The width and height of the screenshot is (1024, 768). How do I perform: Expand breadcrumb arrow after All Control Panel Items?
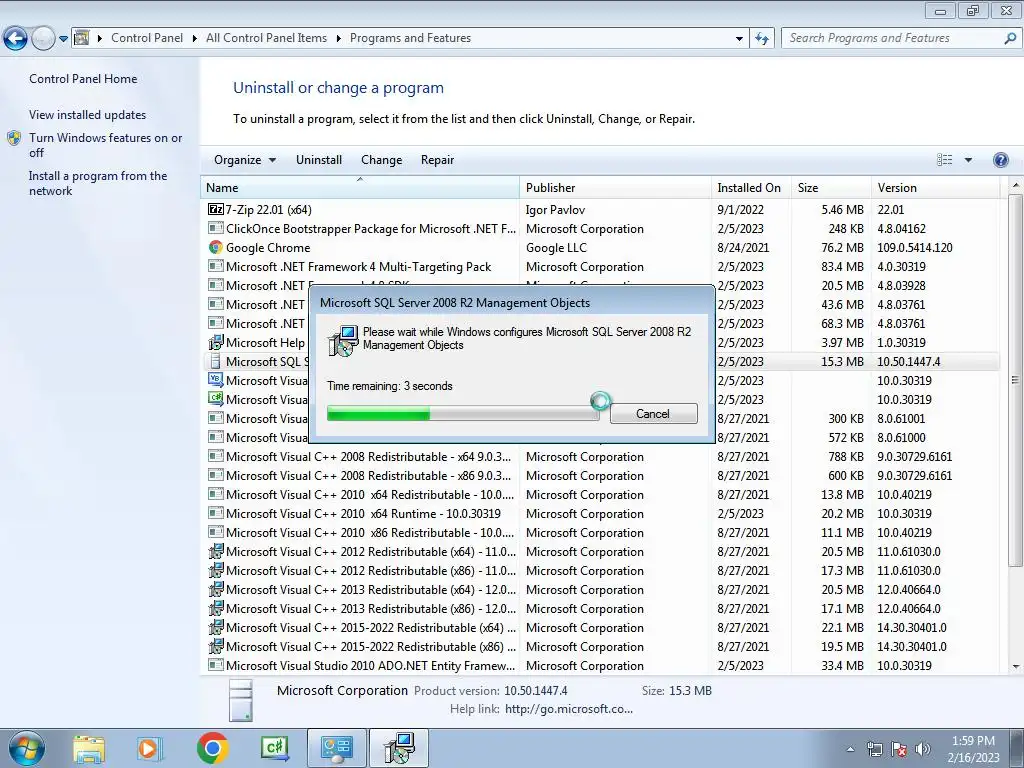coord(338,39)
